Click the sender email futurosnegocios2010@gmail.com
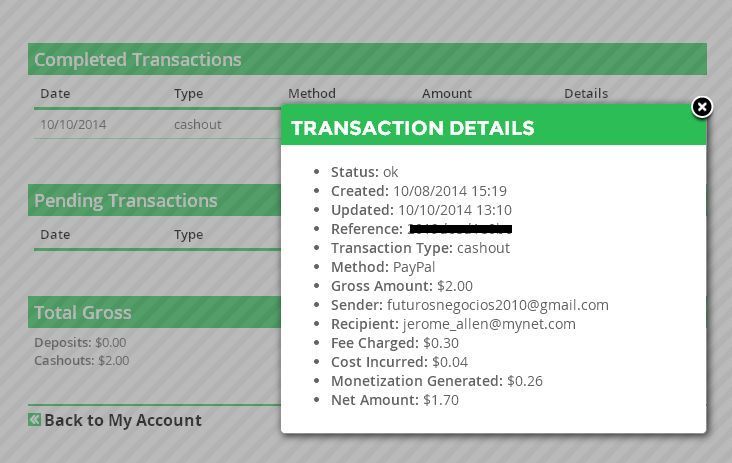 pos(498,305)
